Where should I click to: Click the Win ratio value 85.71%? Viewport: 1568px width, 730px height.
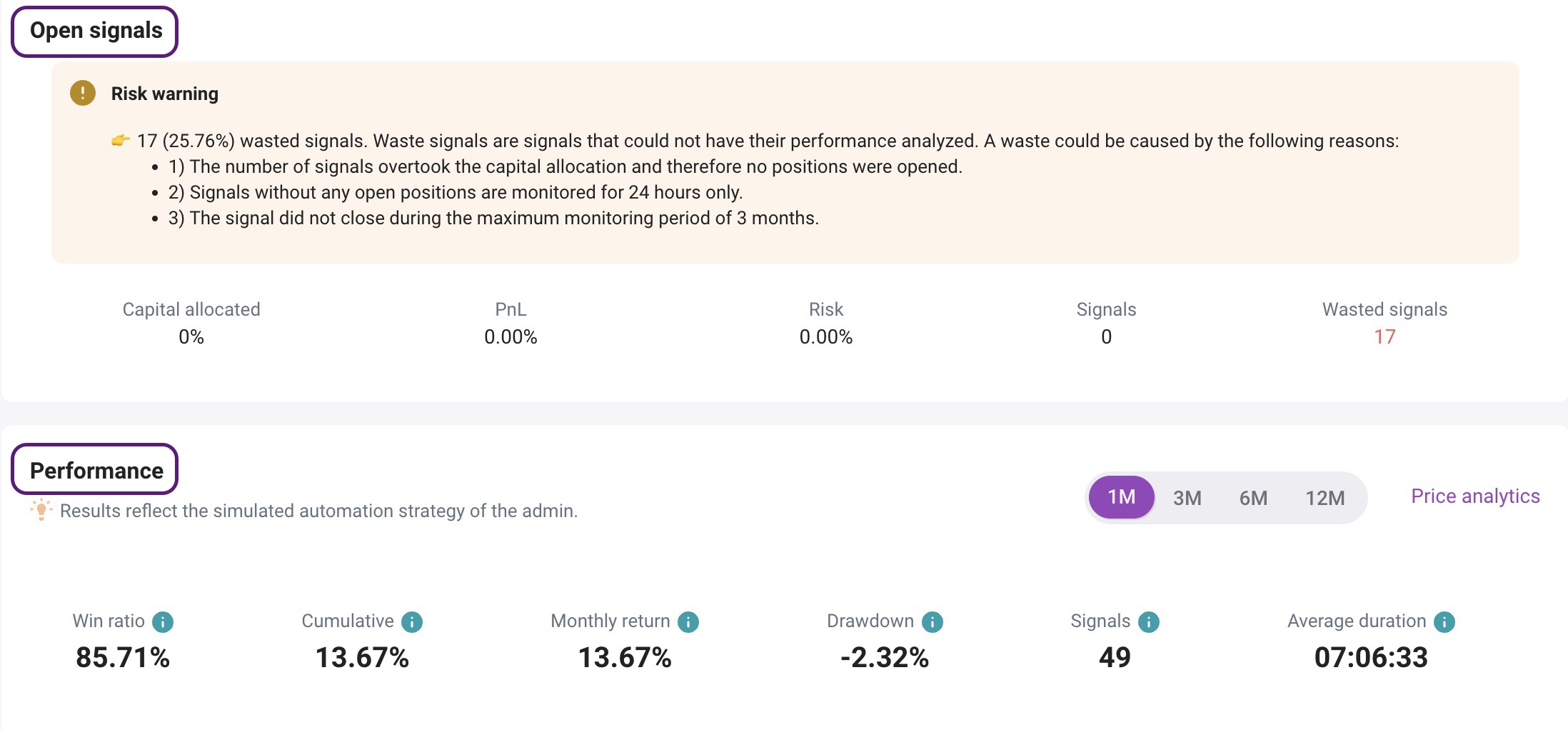coord(123,657)
